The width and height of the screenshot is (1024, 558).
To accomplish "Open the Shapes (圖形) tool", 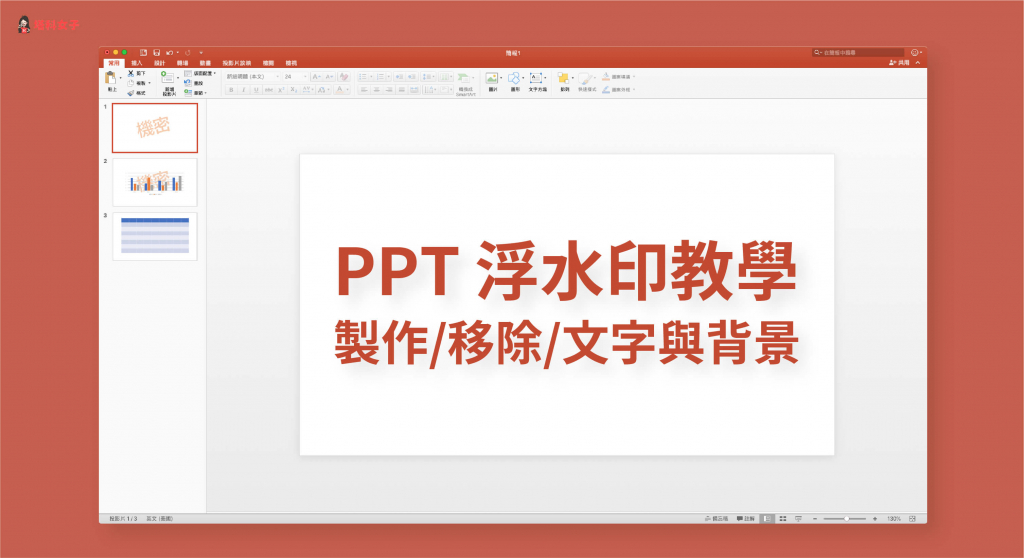I will pos(514,79).
